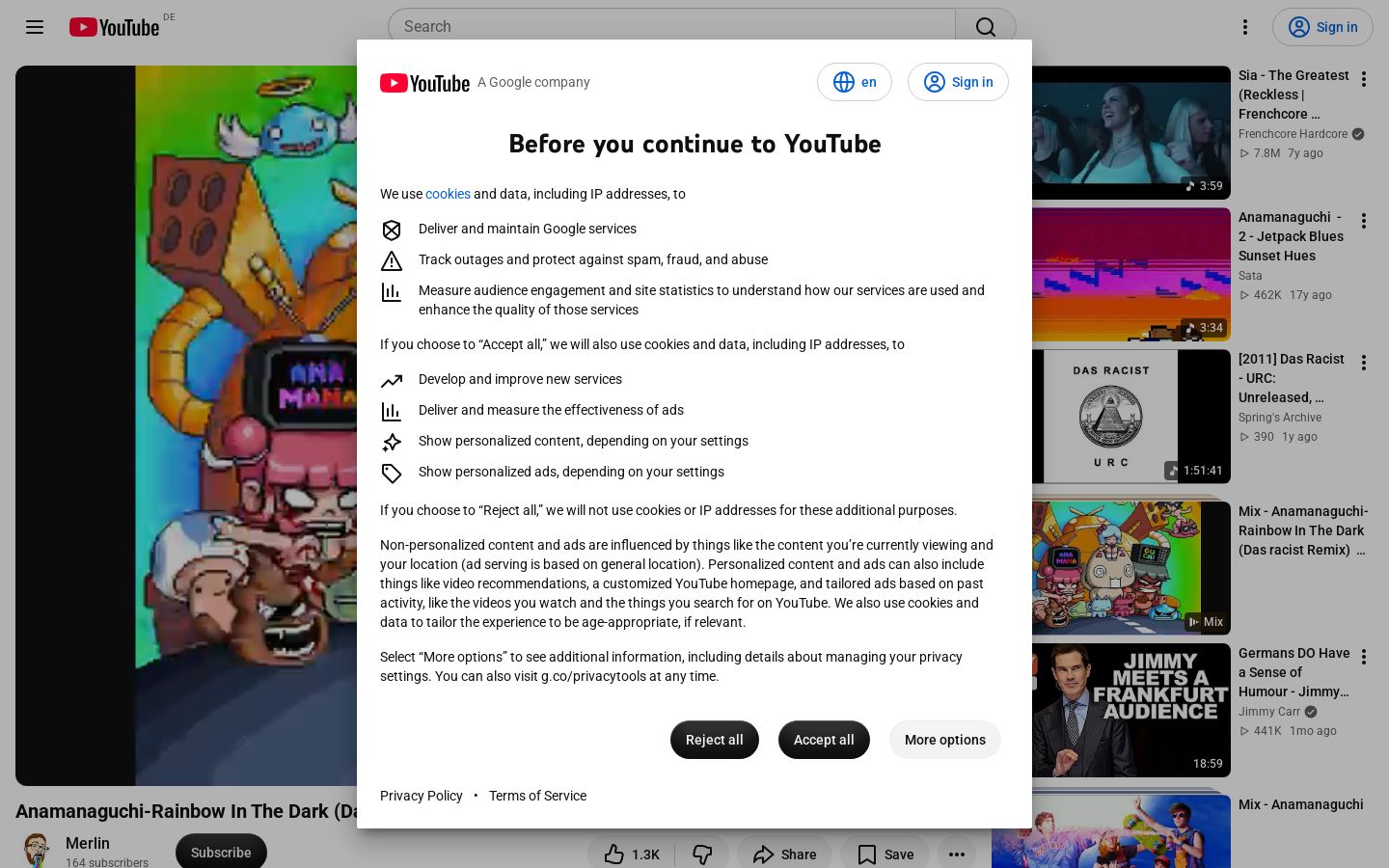Open the language selector showing en
Screen dimensions: 1389x868
click(855, 82)
